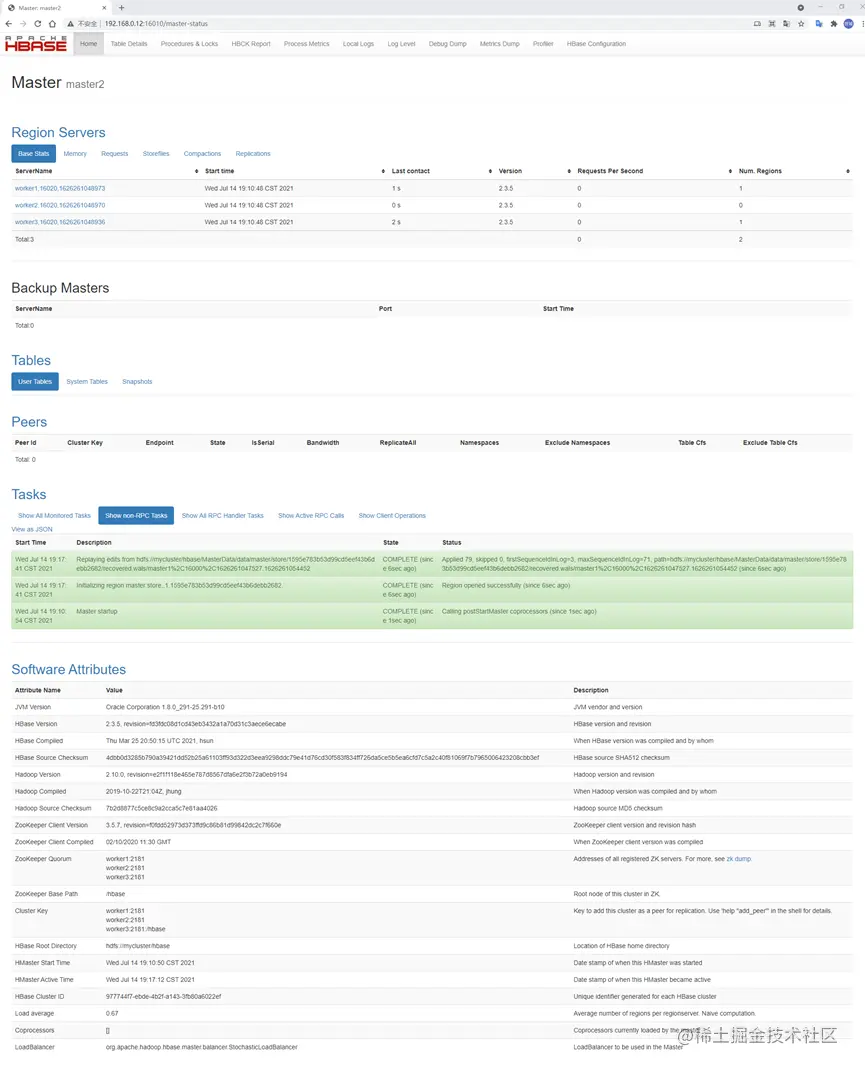
Task: Click the Load average value '0.67'
Action: point(112,1014)
